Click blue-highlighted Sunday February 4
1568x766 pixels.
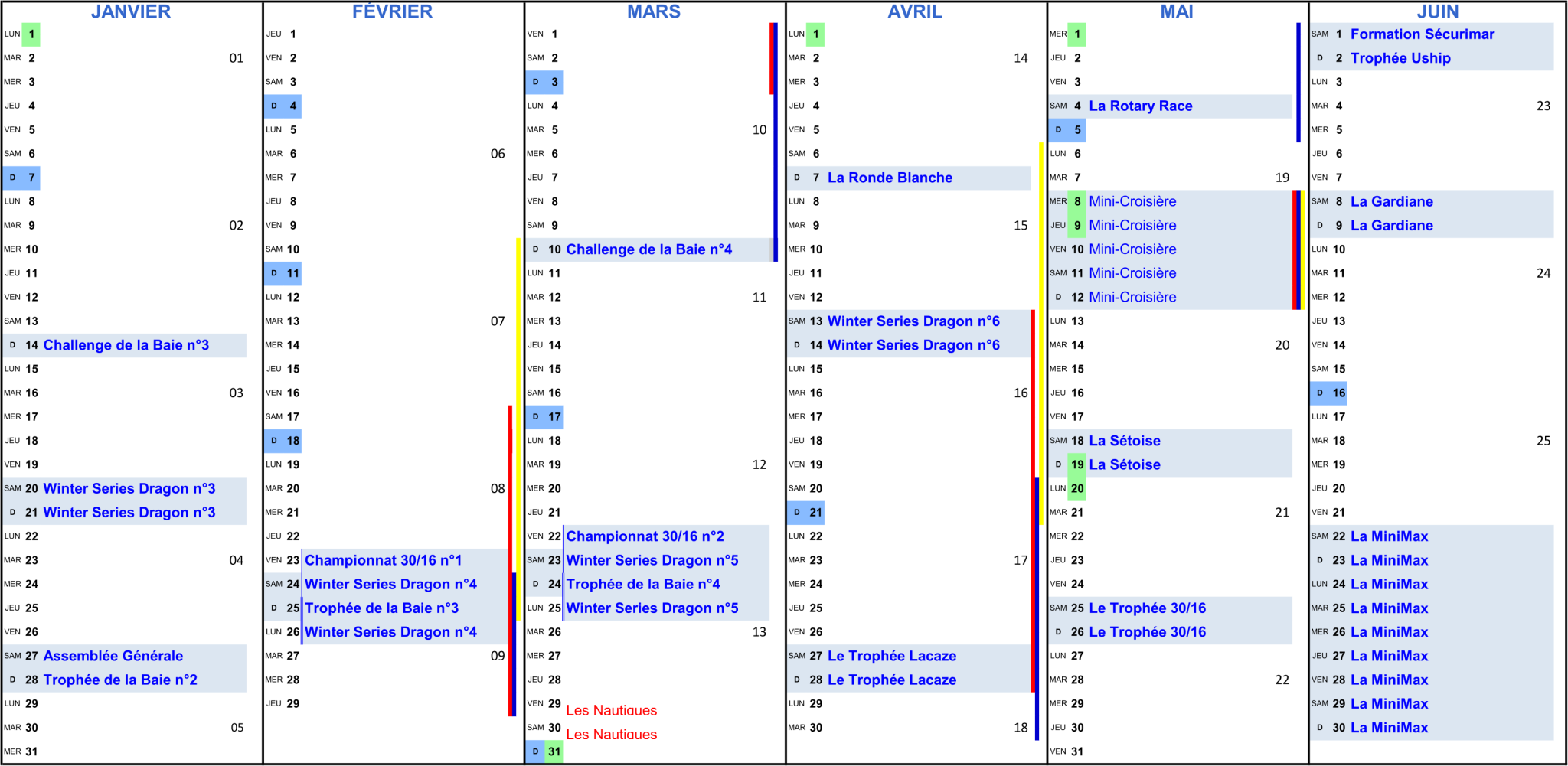coord(283,106)
